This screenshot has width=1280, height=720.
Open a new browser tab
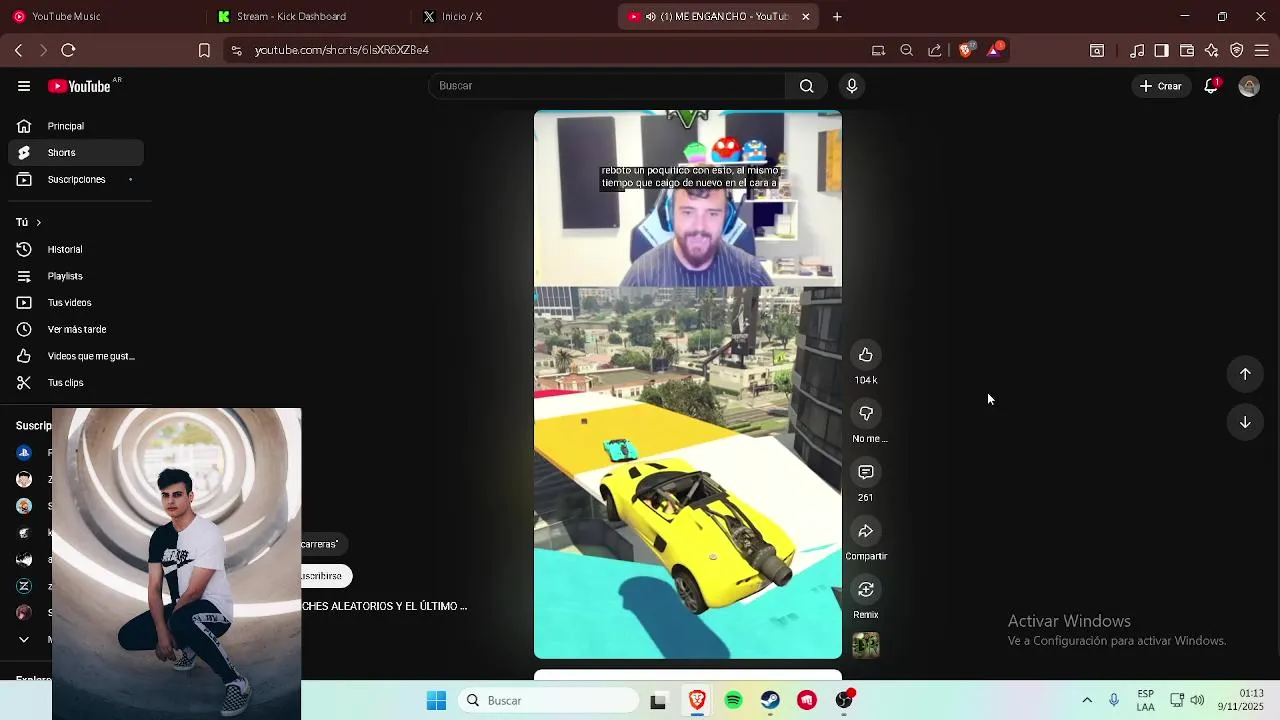tap(837, 17)
